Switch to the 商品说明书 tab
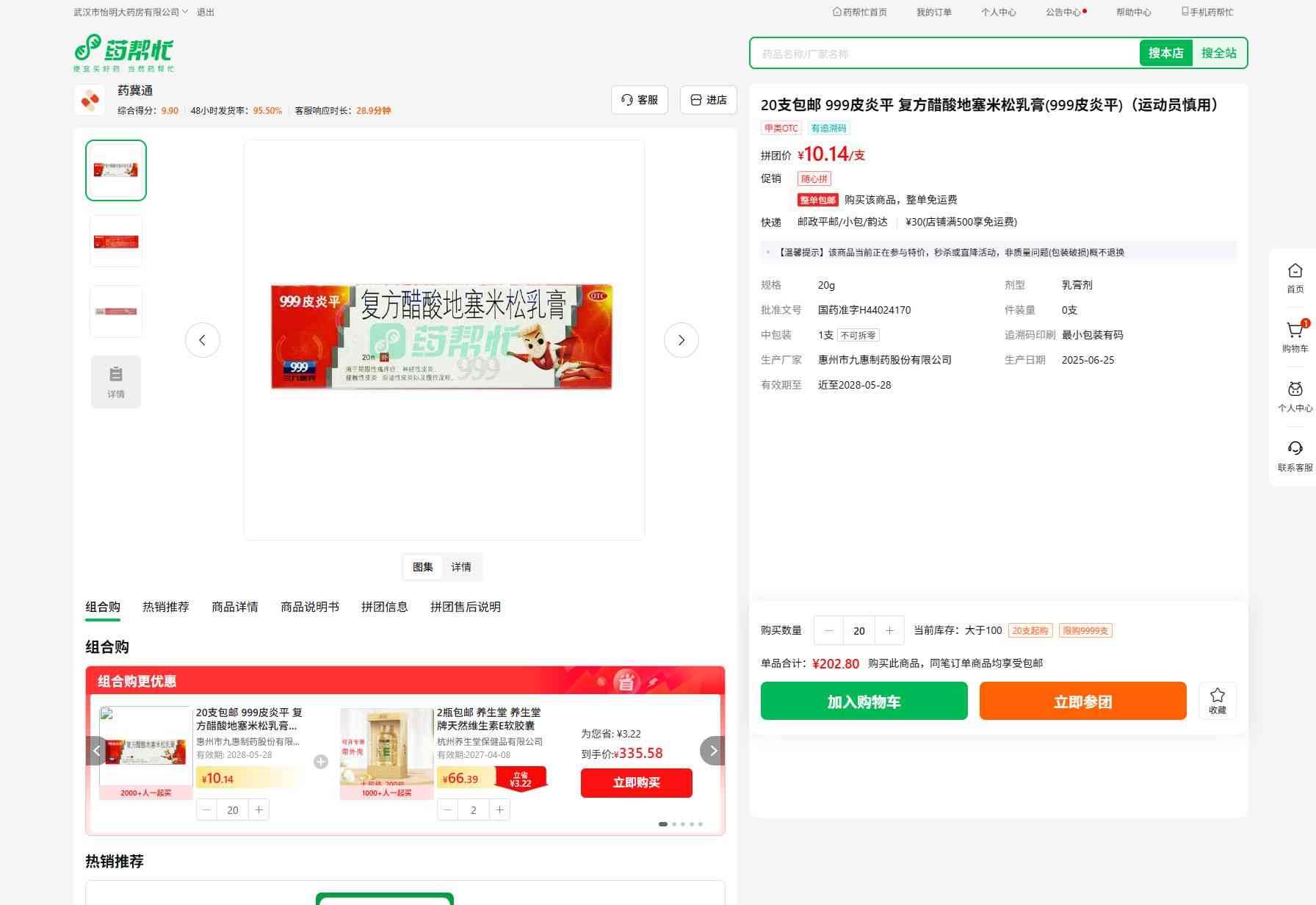 (x=310, y=607)
